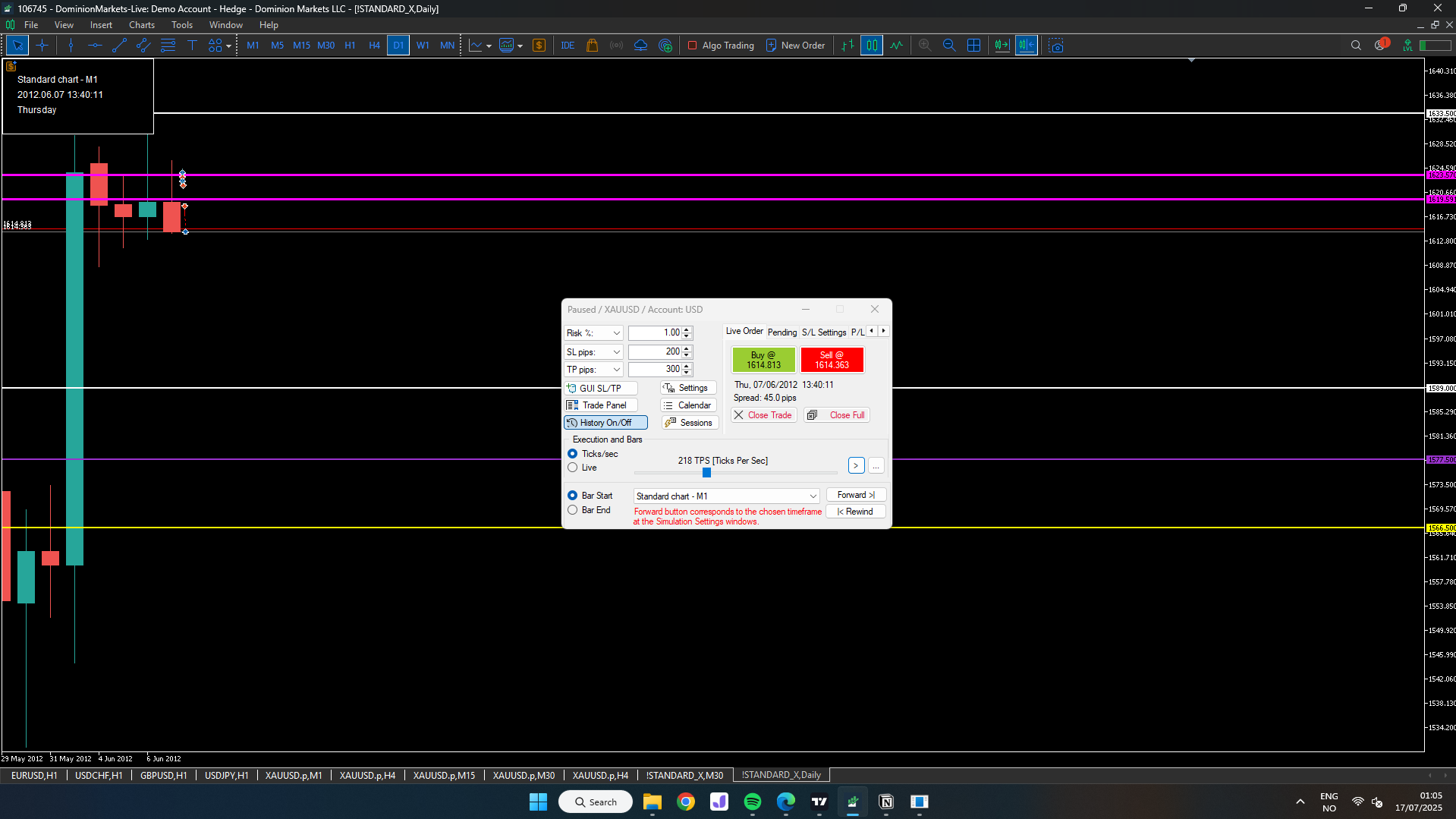The image size is (1456, 819).
Task: Click the Close Full button
Action: pos(836,415)
